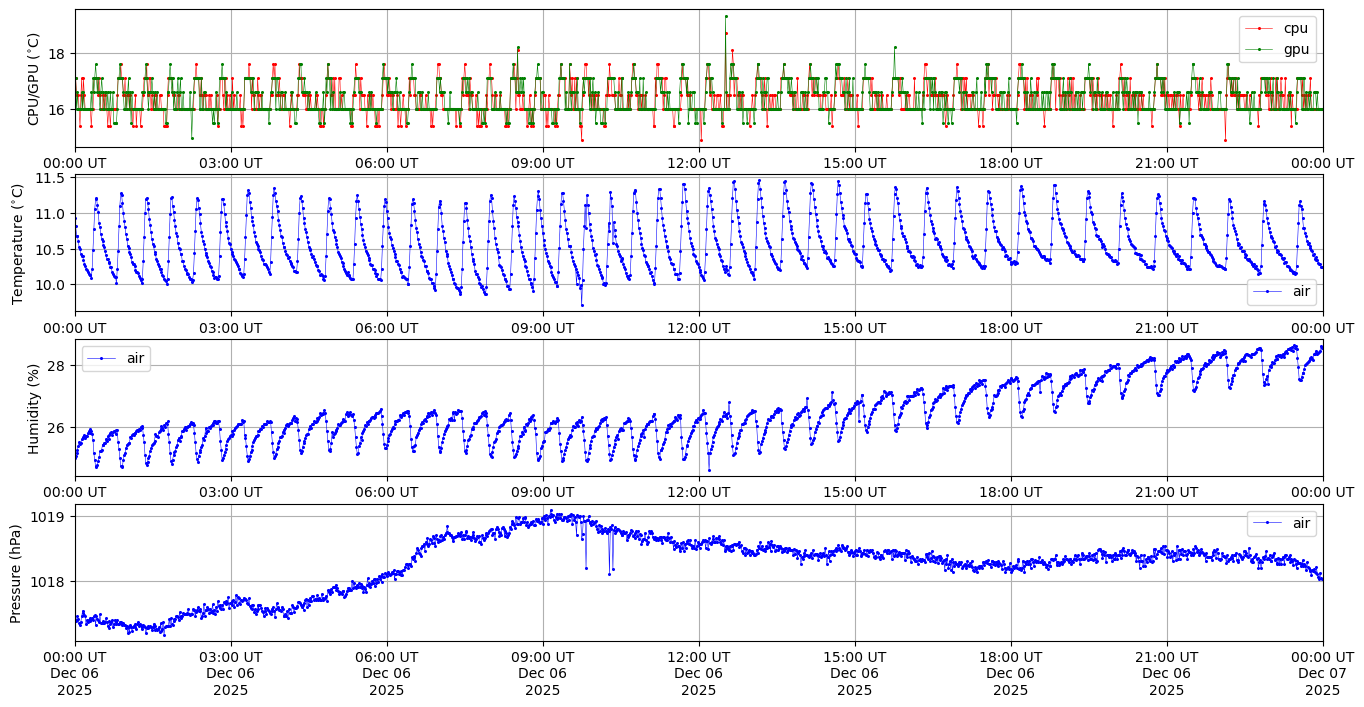Image resolution: width=1364 pixels, height=707 pixels.
Task: Click the 11.5 tick on the temperature axis
Action: tap(49, 178)
